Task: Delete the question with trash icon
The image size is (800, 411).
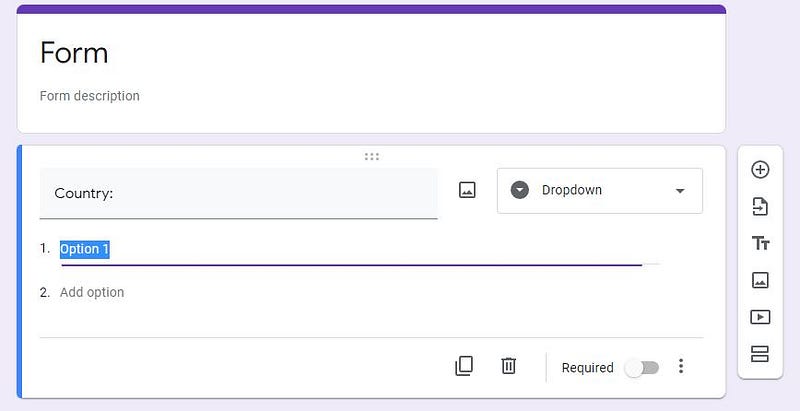Action: click(x=508, y=366)
